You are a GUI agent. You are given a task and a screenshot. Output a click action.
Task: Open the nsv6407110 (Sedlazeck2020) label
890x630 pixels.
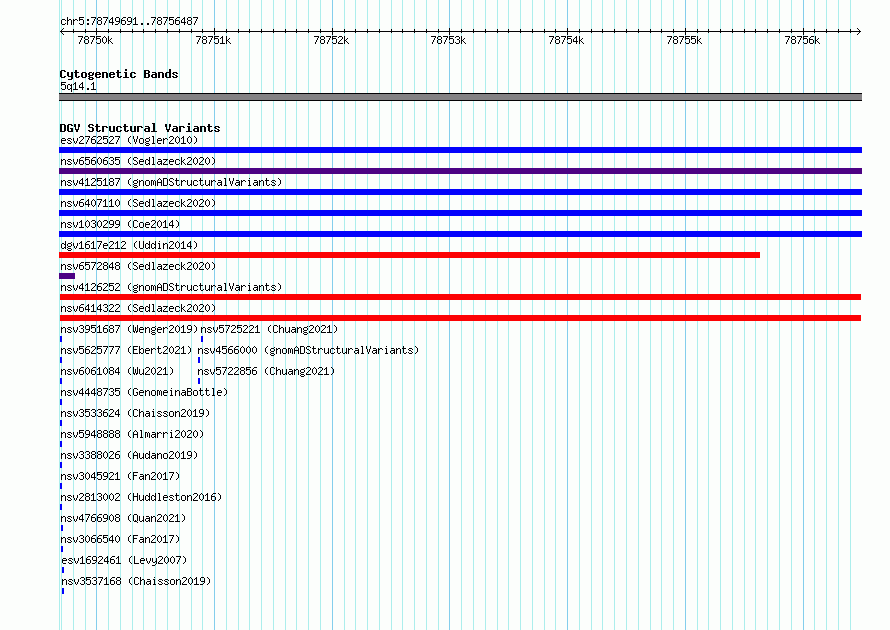tap(138, 203)
